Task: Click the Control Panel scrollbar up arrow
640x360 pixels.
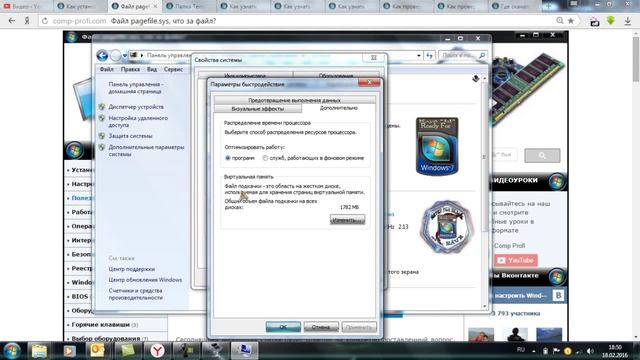Action: click(x=485, y=78)
